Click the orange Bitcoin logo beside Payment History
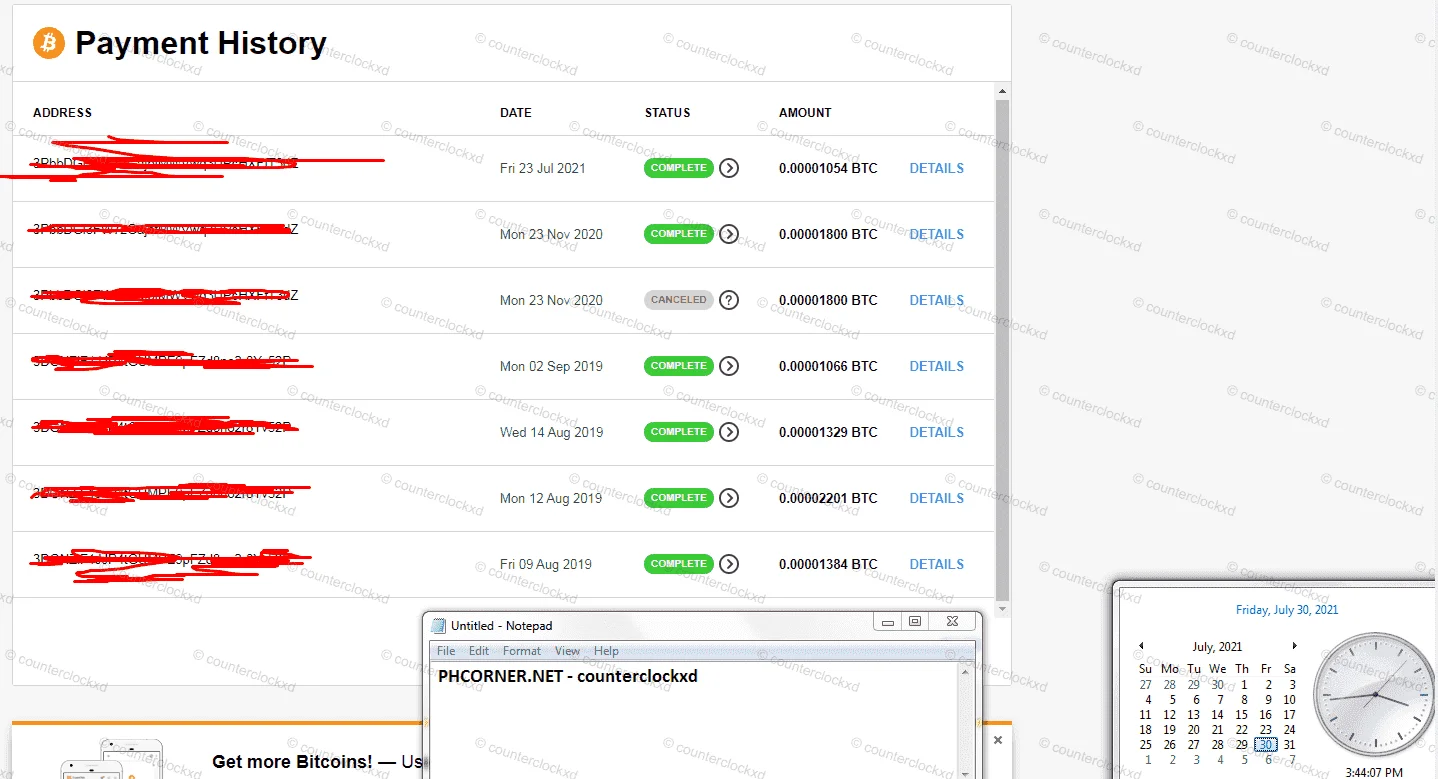The height and width of the screenshot is (779, 1438). [49, 43]
